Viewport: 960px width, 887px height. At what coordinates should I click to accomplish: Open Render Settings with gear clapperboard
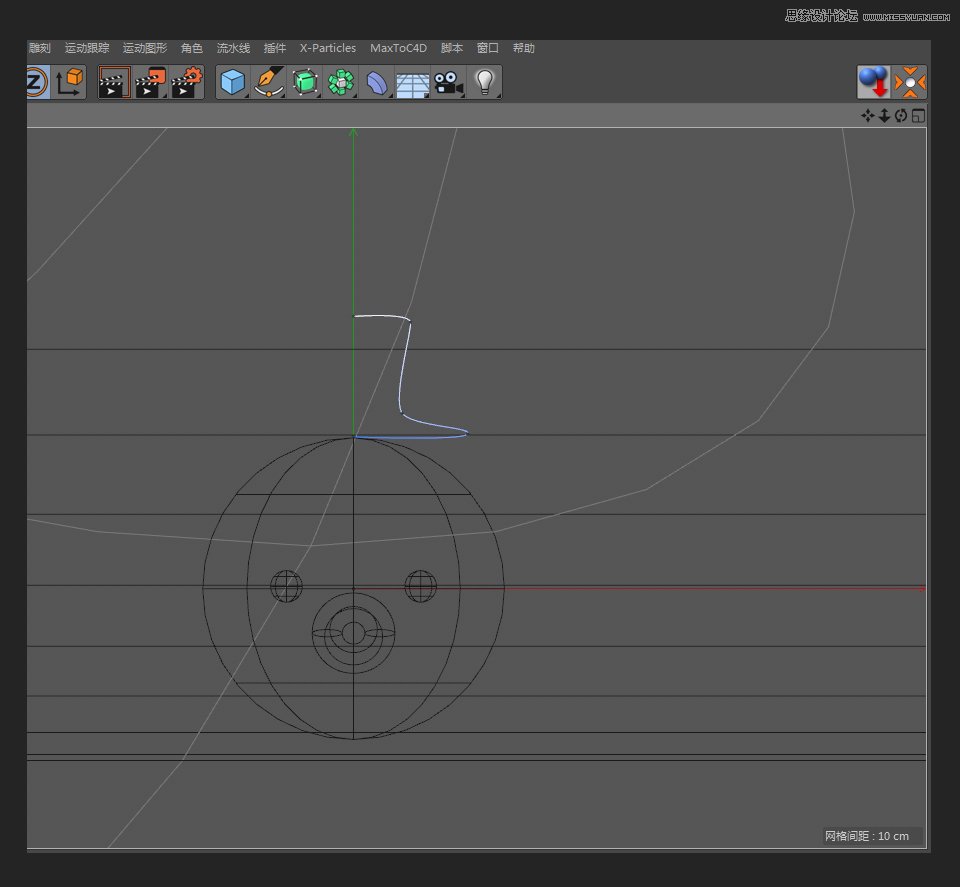186,82
